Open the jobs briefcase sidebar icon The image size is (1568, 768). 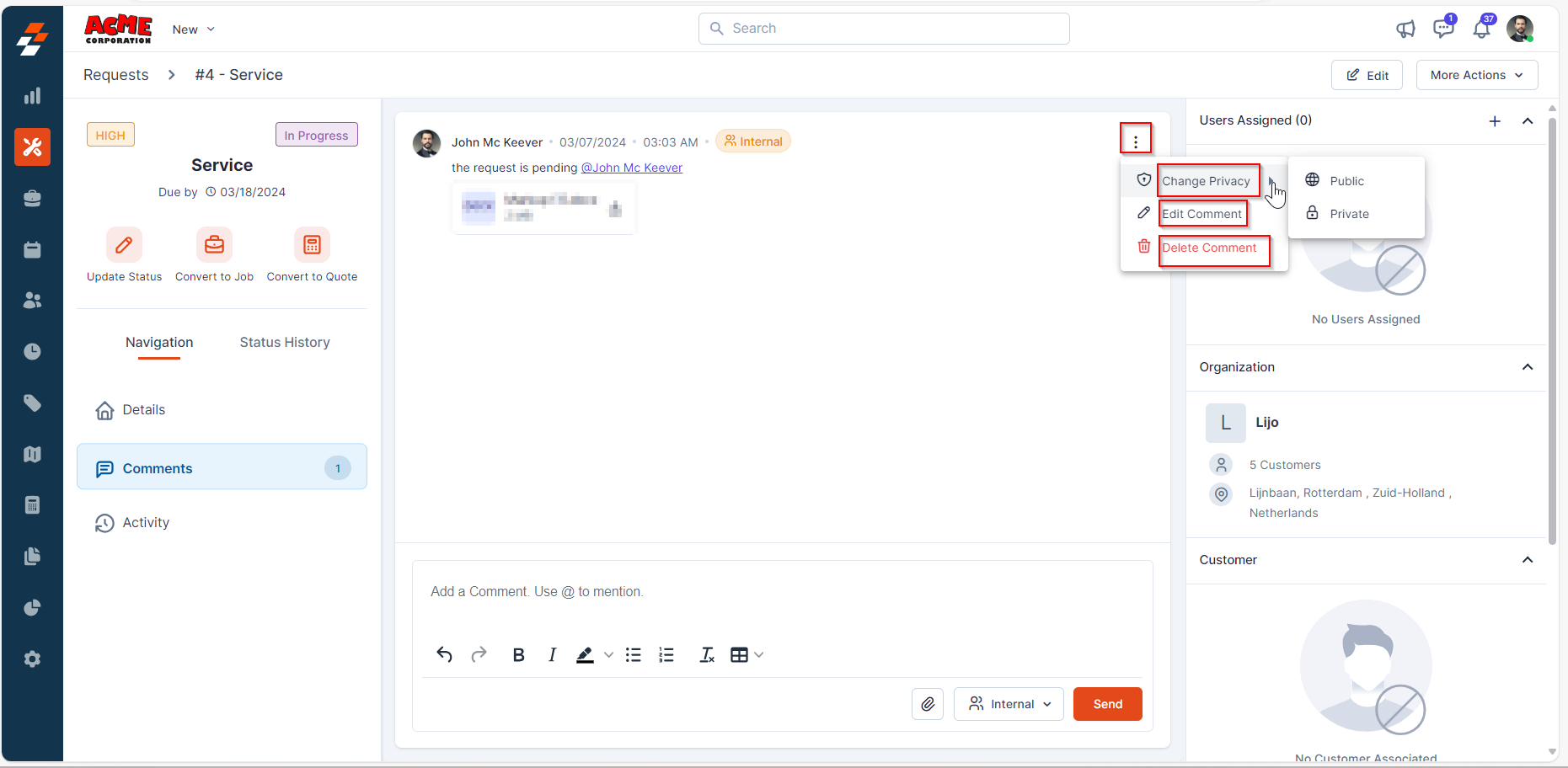[32, 199]
